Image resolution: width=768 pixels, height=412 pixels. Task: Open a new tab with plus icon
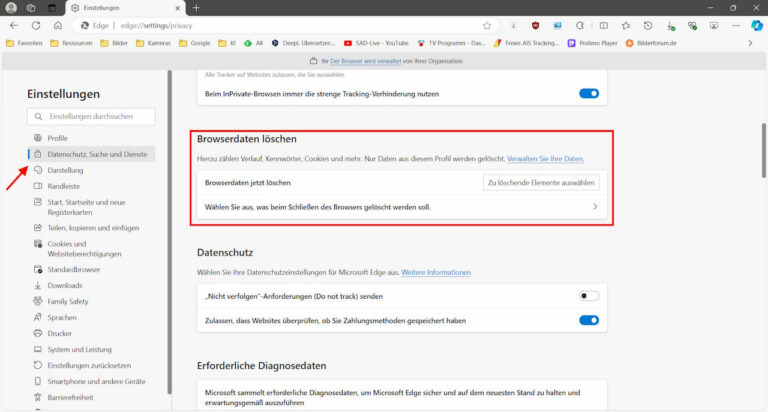pos(196,8)
